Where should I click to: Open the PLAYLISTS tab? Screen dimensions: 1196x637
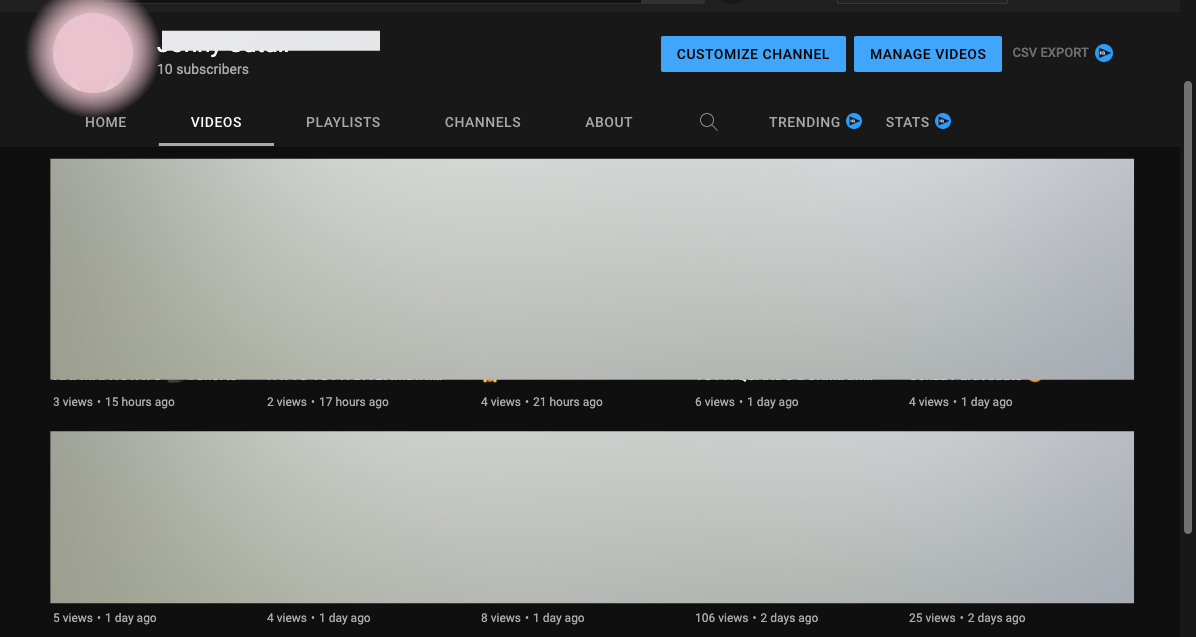click(343, 122)
